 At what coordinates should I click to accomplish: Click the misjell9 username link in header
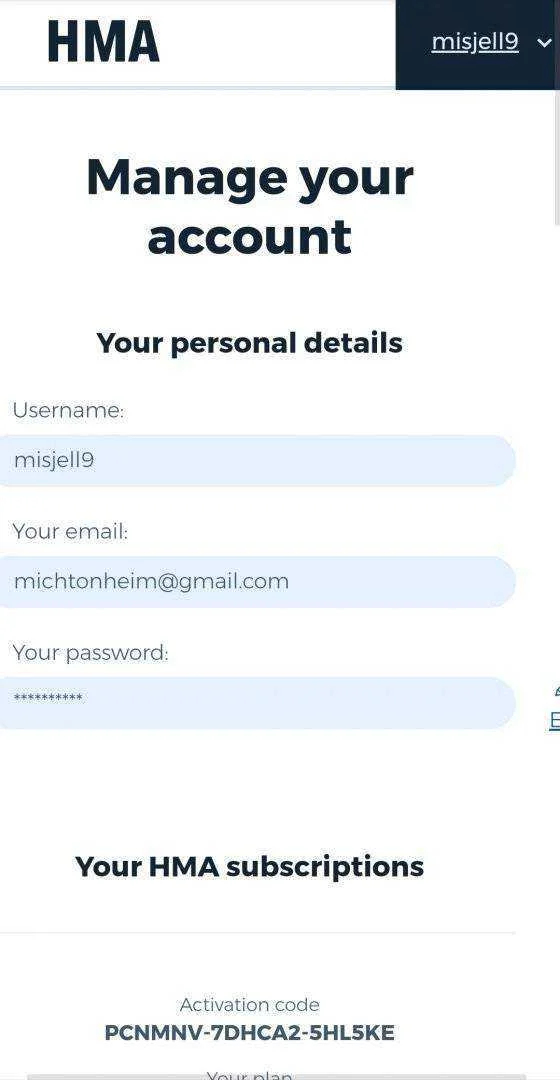point(475,43)
